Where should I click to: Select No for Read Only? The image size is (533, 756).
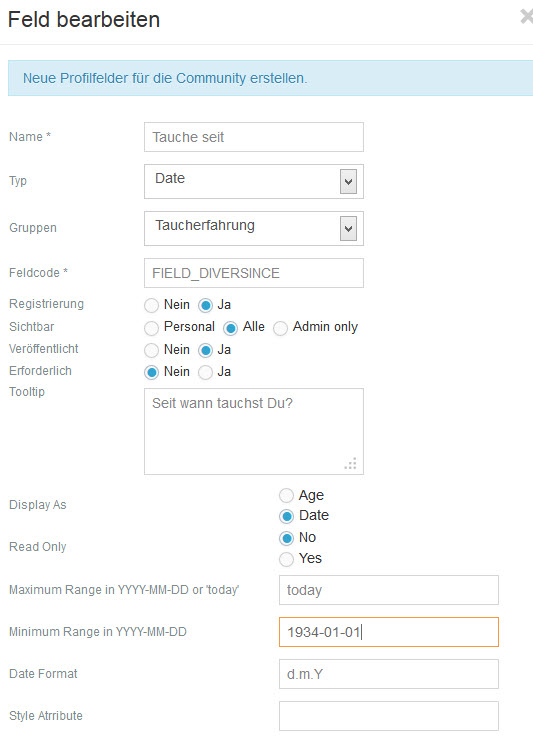[x=287, y=538]
